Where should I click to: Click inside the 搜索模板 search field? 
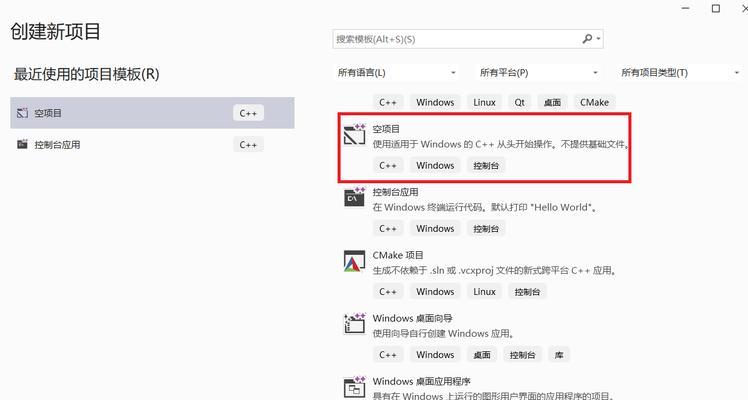click(457, 39)
